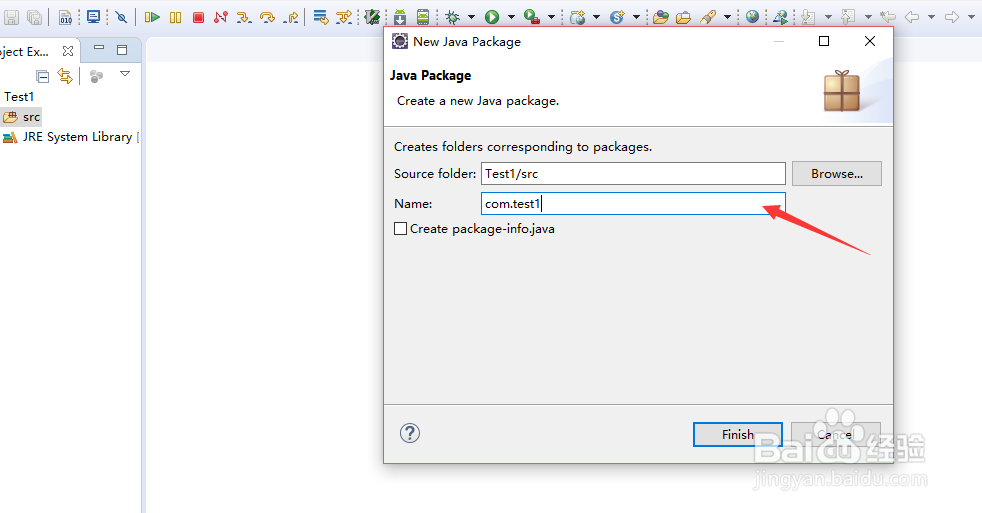The width and height of the screenshot is (982, 513).
Task: Click the Step Into icon
Action: pos(244,17)
